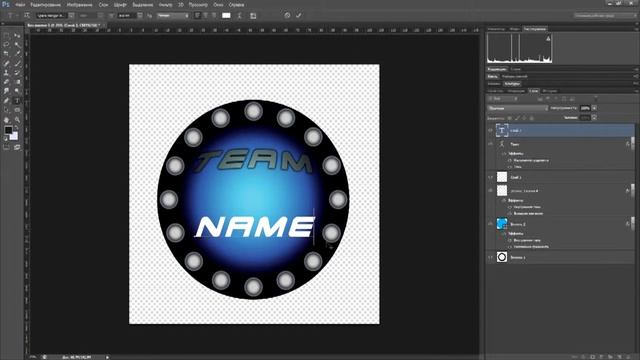Enable the layer filter switch

596,99
